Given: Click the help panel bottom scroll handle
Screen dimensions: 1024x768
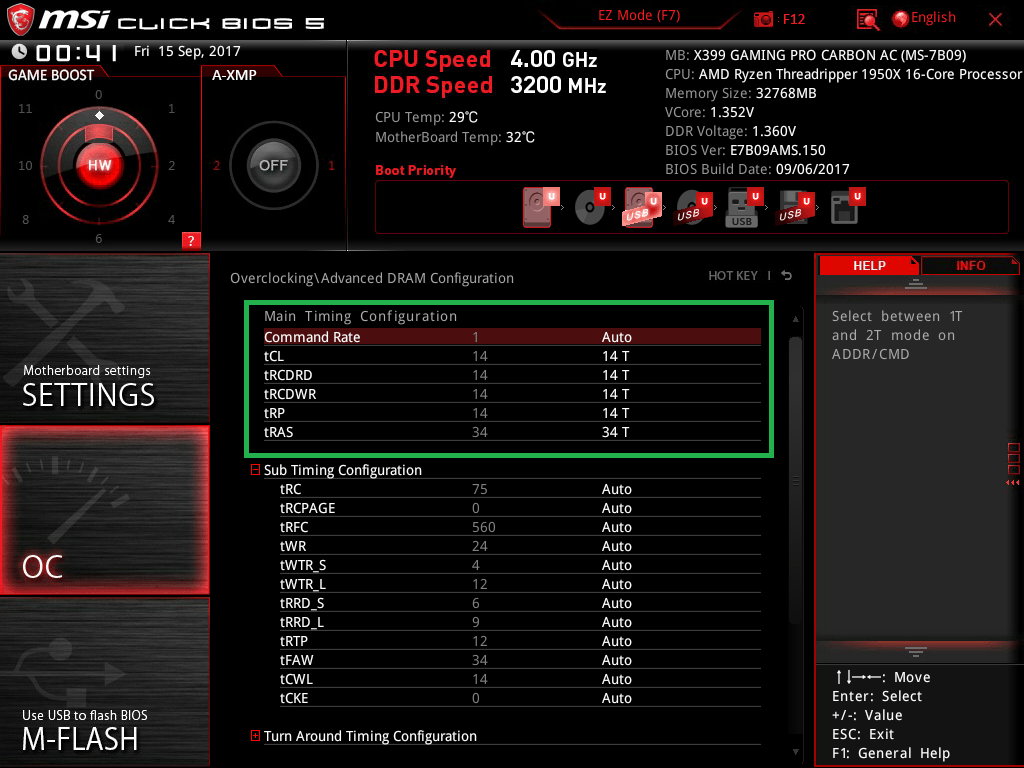Looking at the screenshot, I should [x=916, y=651].
